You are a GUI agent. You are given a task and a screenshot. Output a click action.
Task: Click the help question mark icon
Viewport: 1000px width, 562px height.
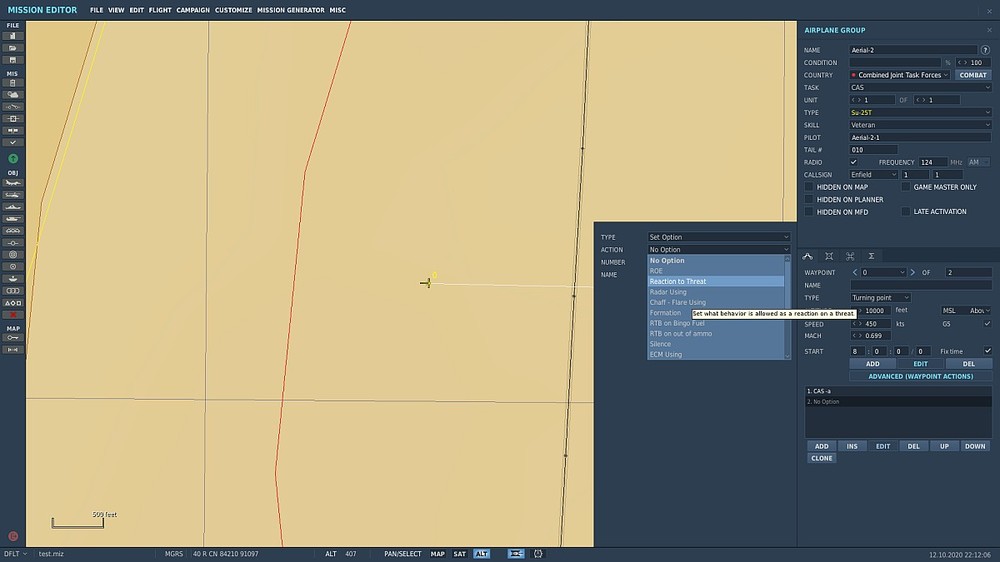pos(985,50)
